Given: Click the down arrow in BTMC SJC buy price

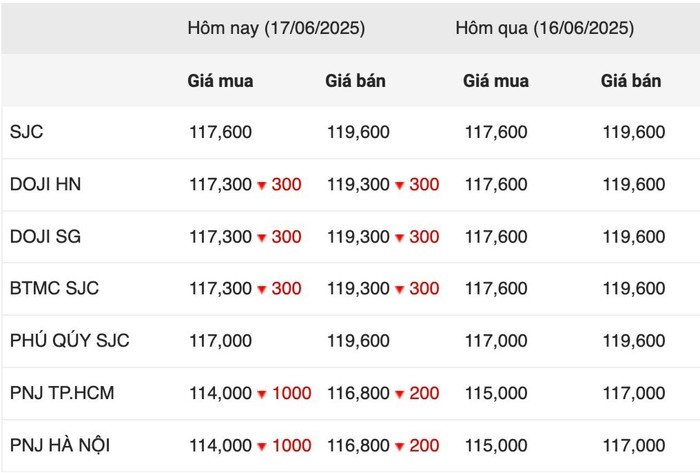Looking at the screenshot, I should click(262, 290).
